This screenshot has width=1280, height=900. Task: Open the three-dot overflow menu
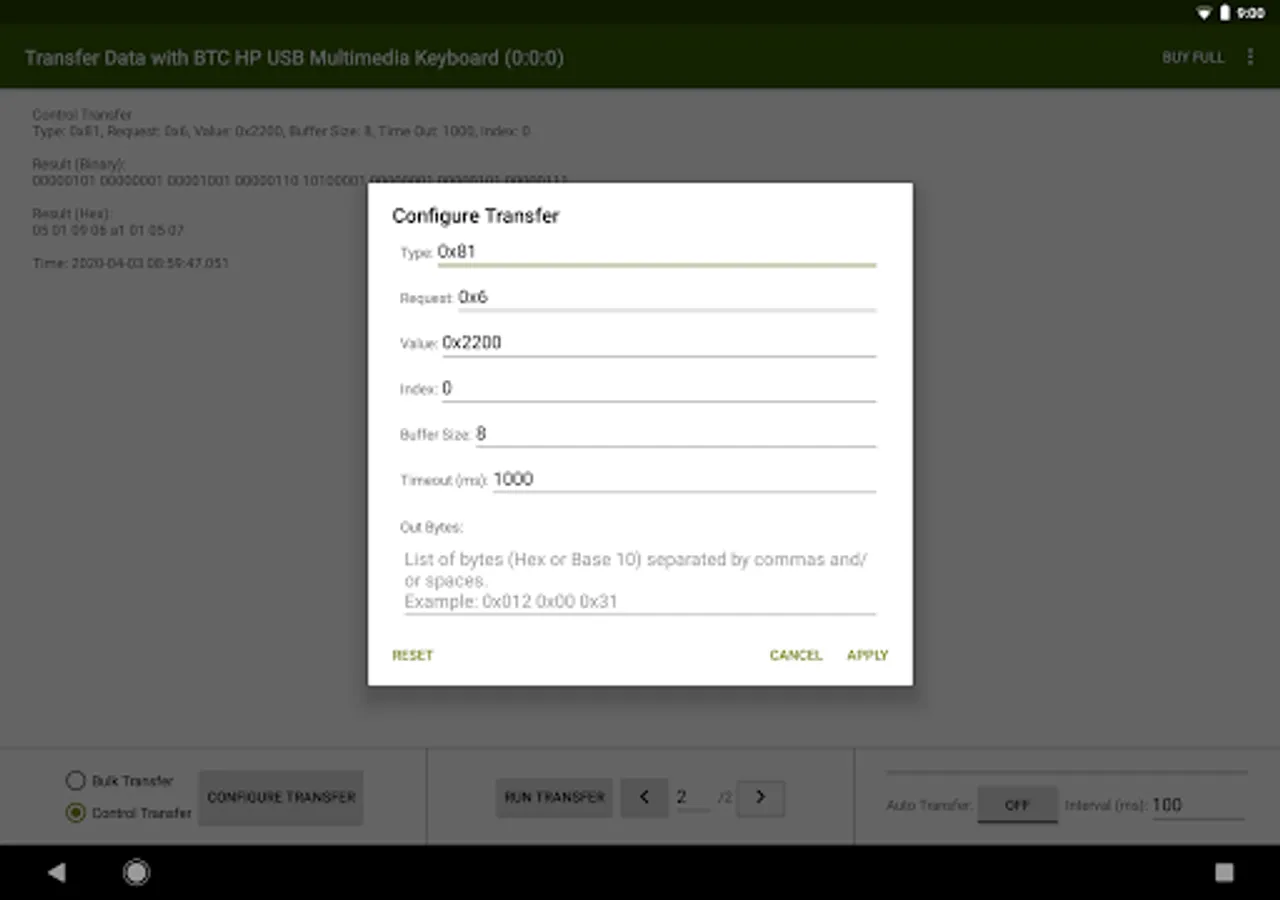point(1250,57)
